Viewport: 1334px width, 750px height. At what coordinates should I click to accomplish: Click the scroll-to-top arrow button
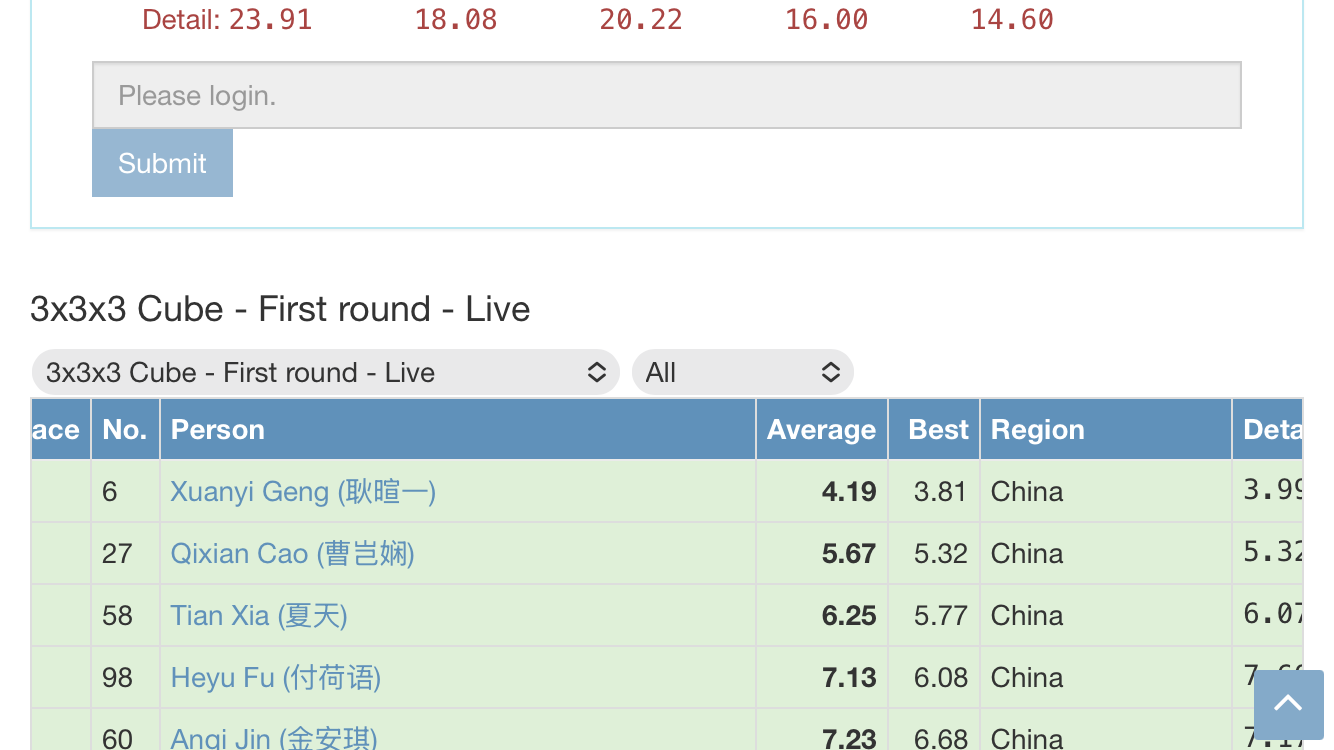(1288, 704)
